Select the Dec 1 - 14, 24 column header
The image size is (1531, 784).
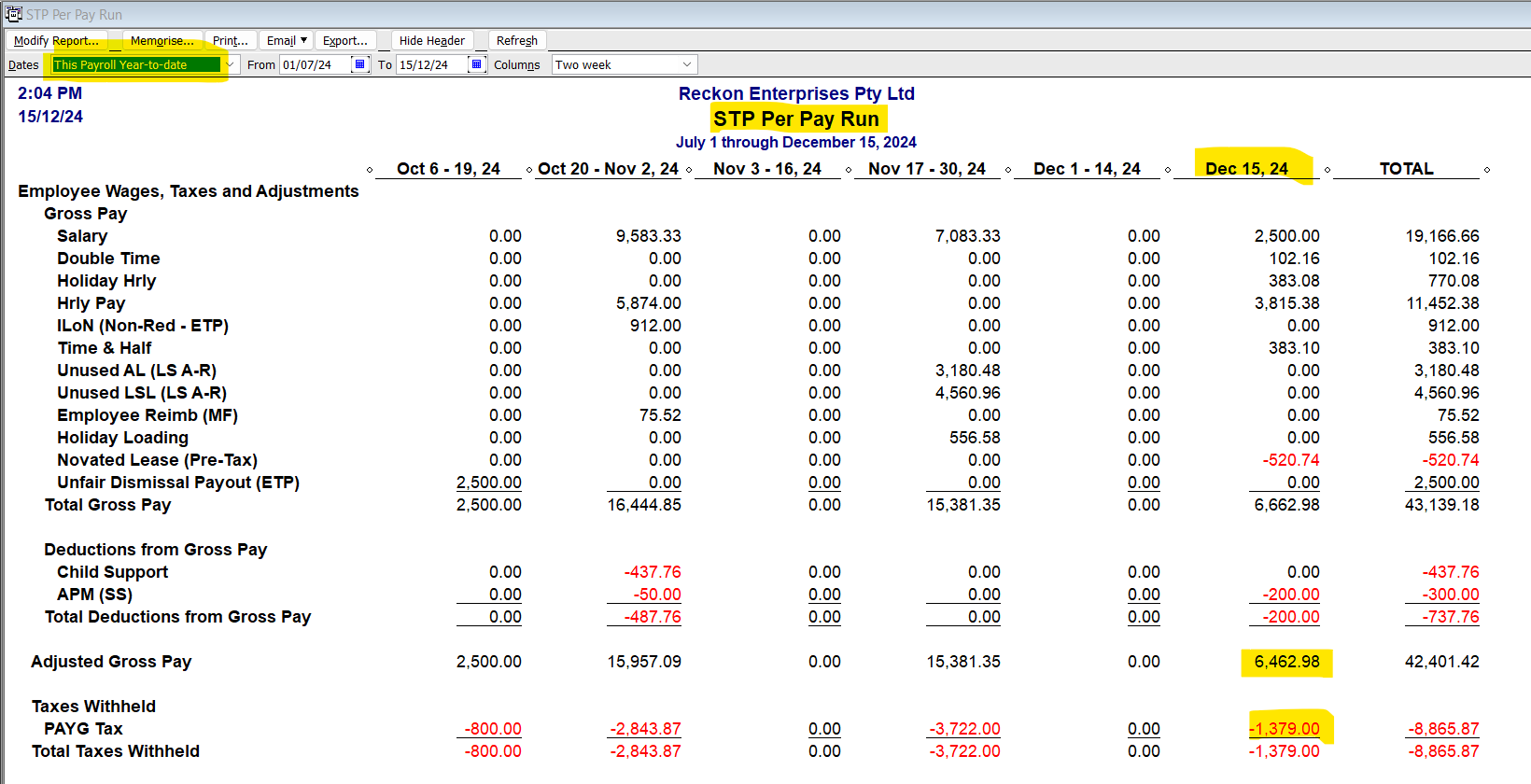coord(1087,169)
